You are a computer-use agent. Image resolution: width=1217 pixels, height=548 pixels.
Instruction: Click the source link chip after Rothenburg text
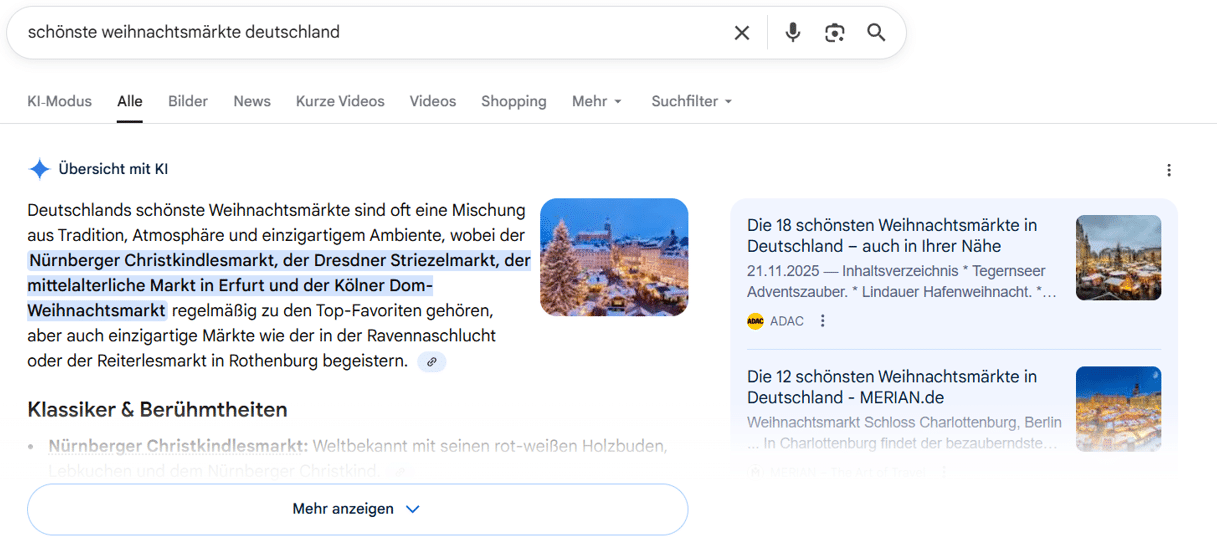coord(432,362)
